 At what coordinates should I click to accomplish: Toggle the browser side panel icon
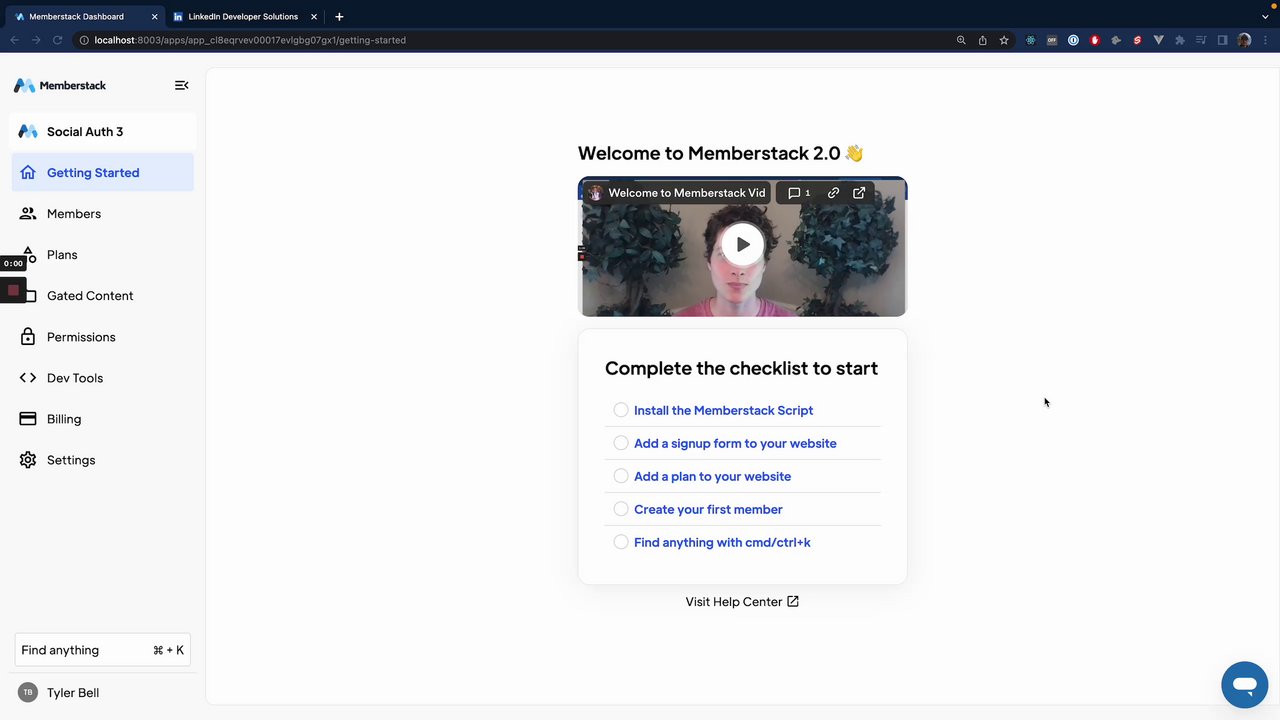[1222, 40]
